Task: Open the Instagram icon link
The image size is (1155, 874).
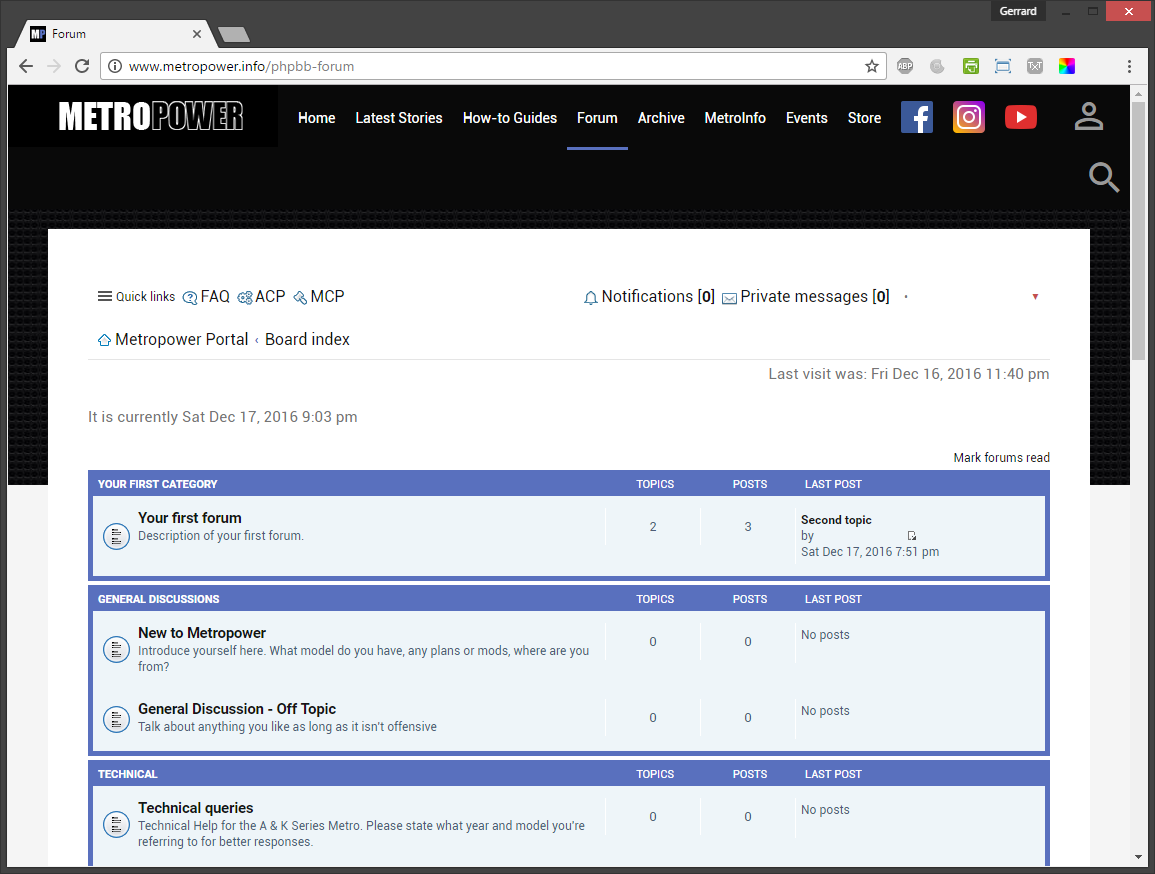Action: click(969, 117)
